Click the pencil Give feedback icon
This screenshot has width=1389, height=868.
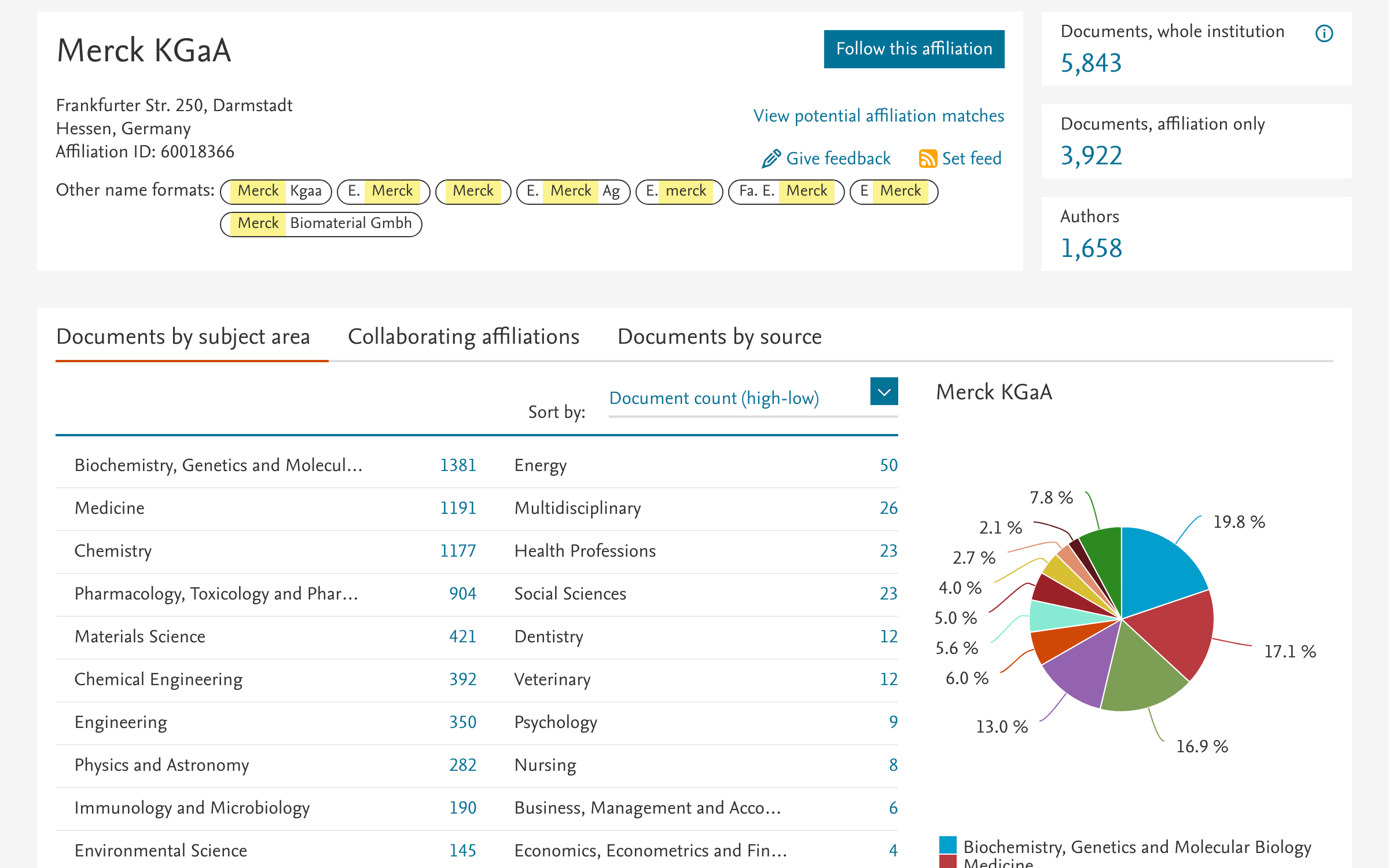tap(771, 159)
